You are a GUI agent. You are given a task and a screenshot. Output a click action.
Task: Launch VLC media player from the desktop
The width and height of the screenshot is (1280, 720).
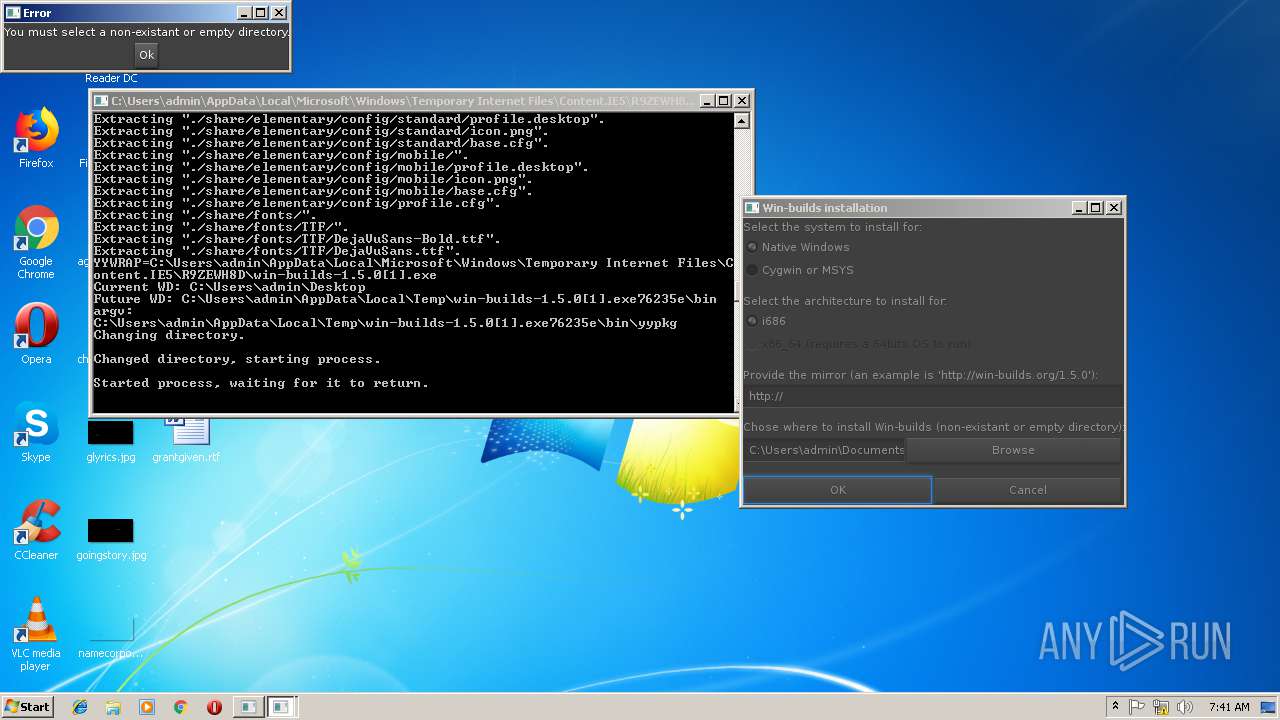36,635
